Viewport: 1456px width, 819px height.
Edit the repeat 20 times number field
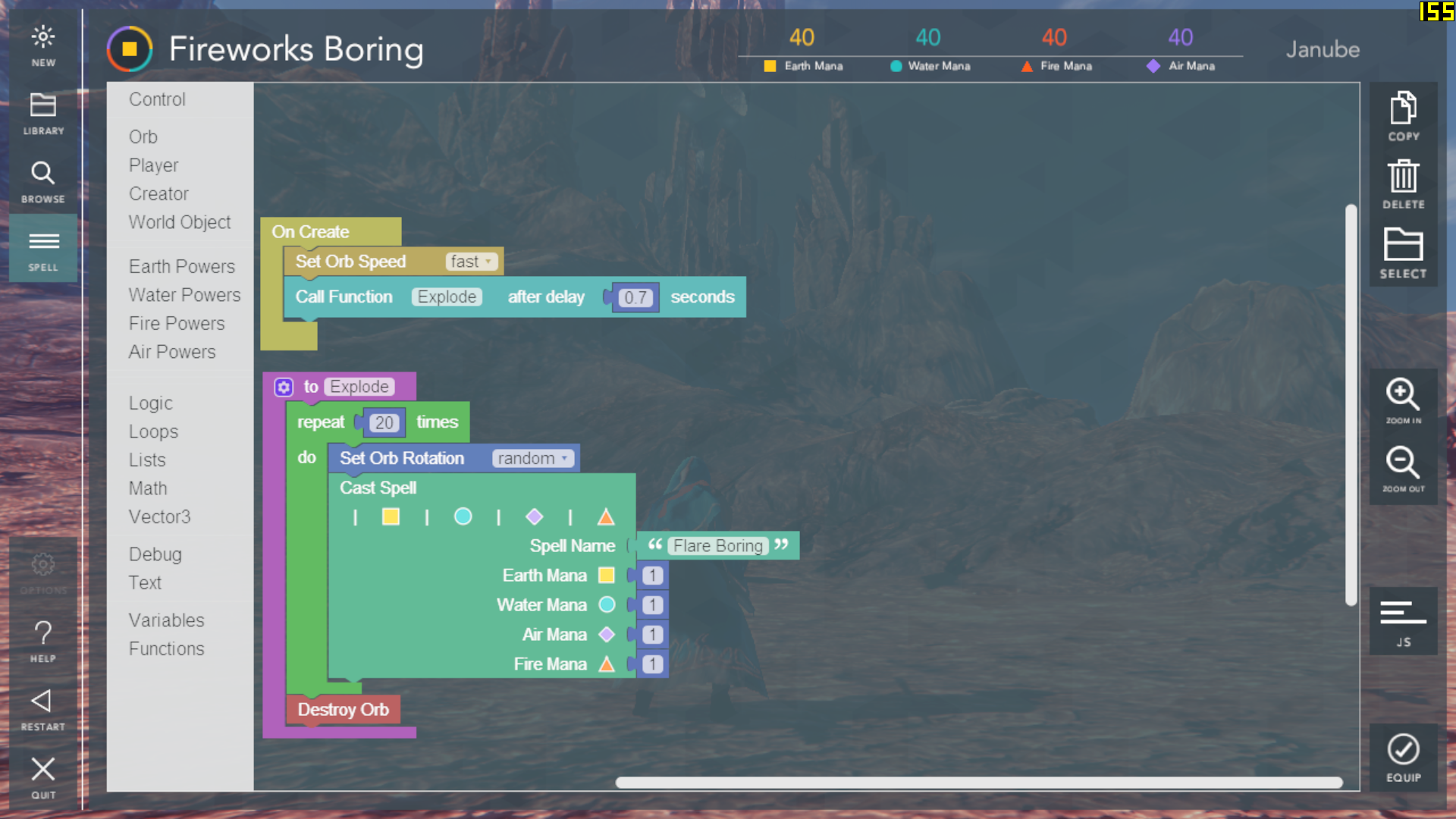[384, 423]
